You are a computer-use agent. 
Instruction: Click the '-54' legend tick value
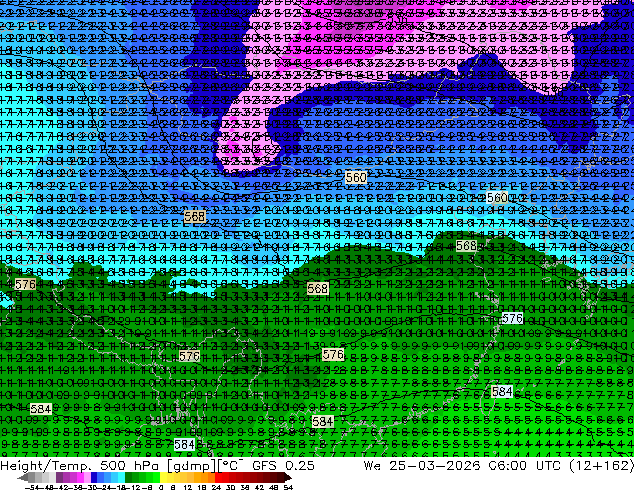(x=32, y=487)
